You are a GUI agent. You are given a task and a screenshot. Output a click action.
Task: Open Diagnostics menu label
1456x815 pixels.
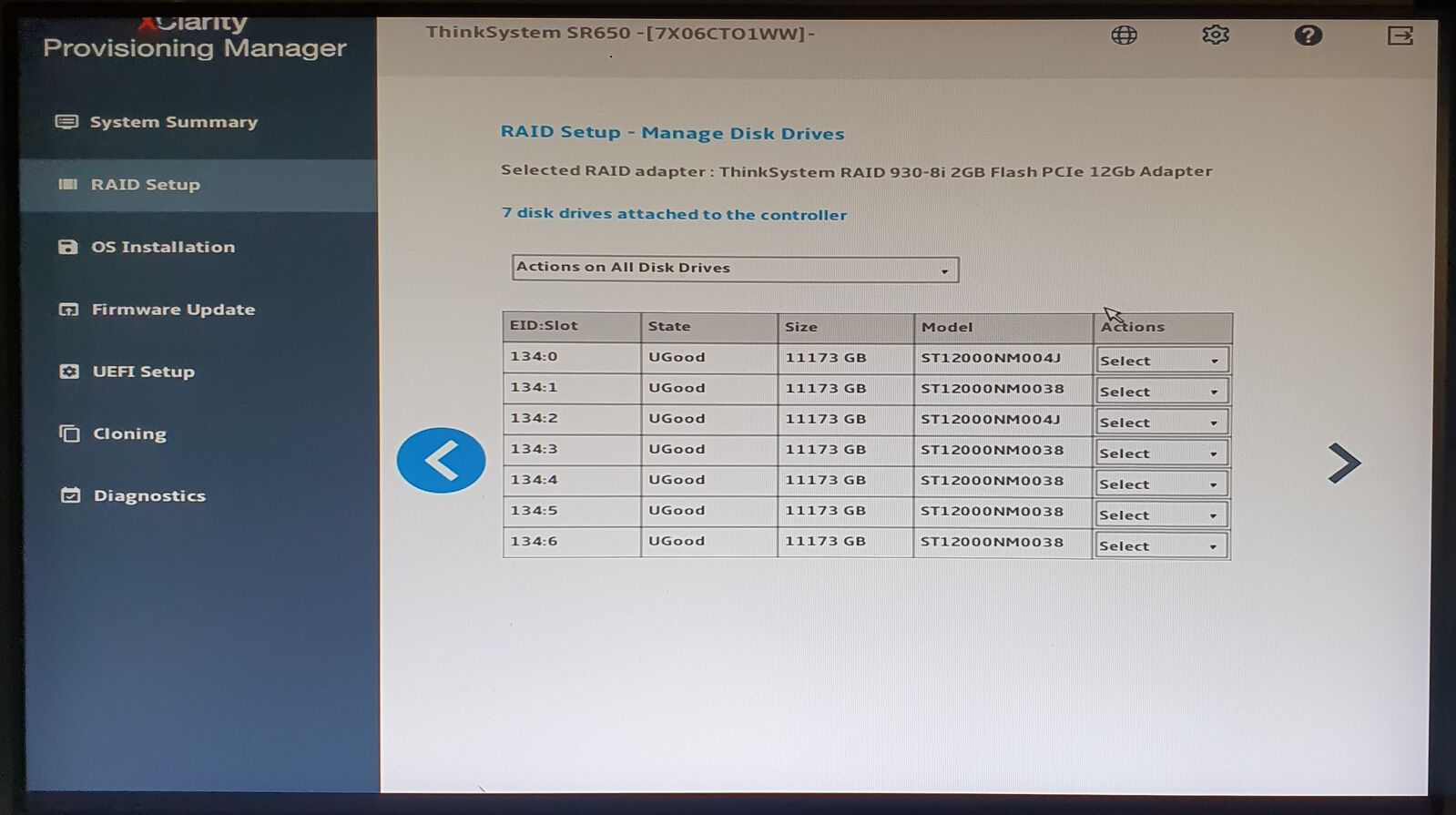[x=149, y=496]
